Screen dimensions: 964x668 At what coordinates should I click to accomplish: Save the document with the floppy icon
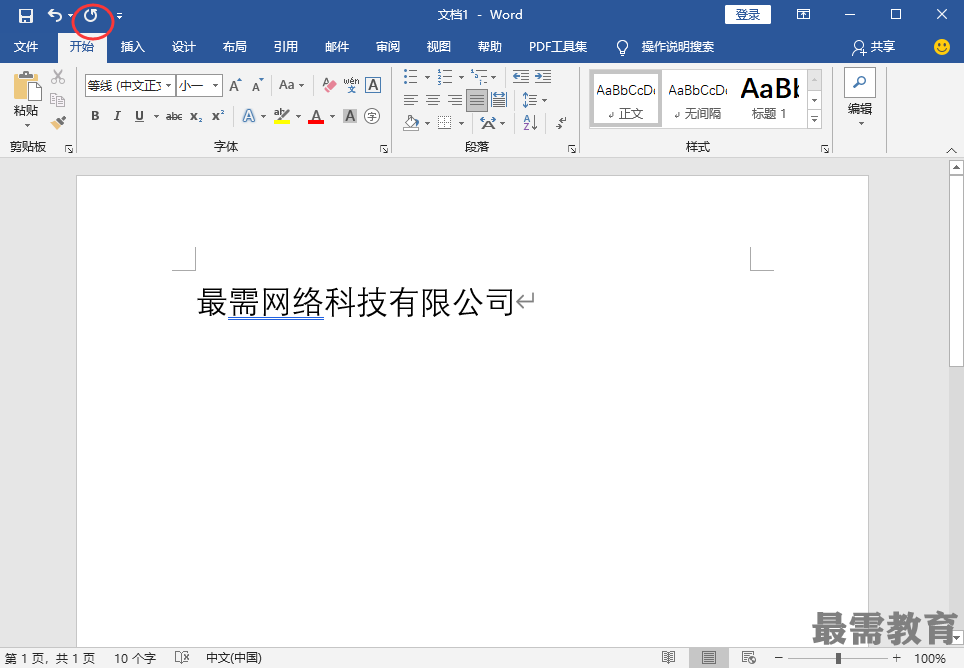[x=25, y=15]
